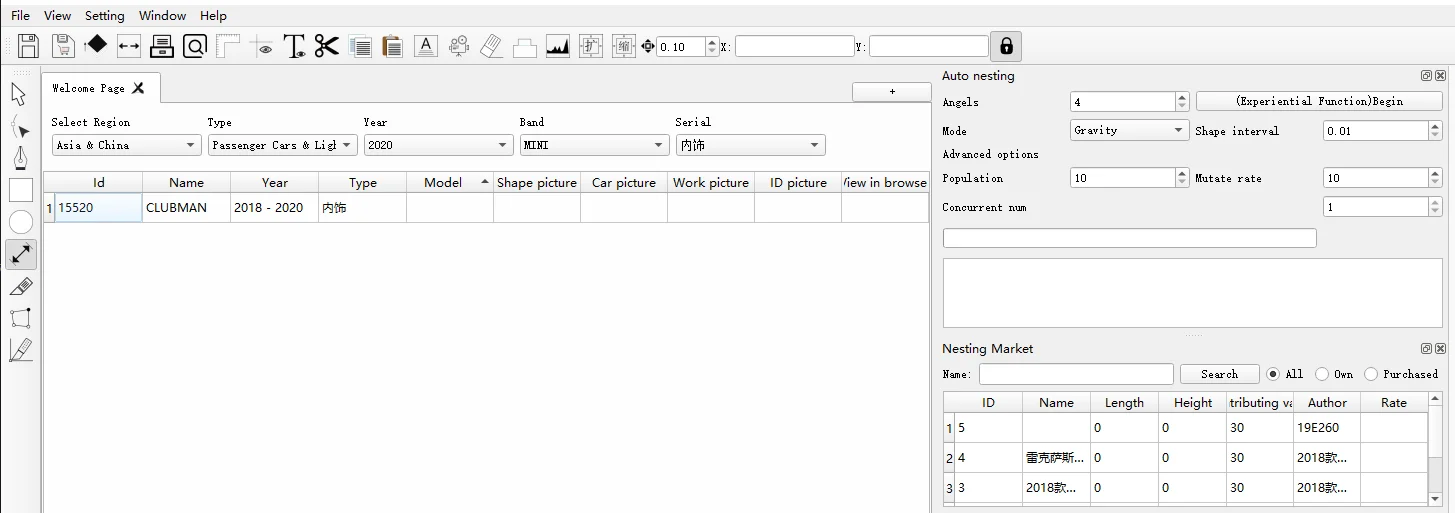1455x513 pixels.
Task: Select the arrow pointer tool
Action: pos(19,95)
